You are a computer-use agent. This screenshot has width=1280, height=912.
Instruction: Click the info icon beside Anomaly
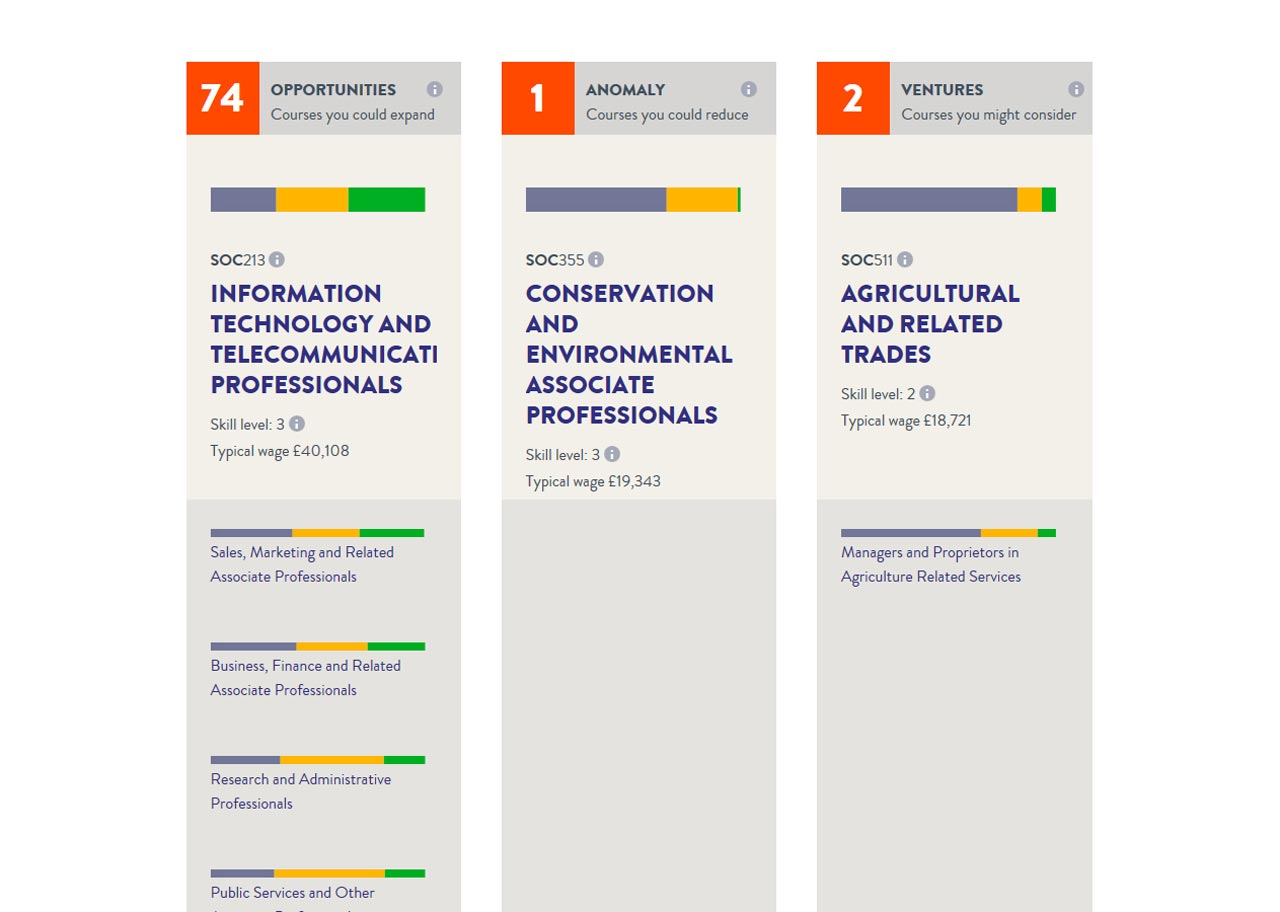749,89
